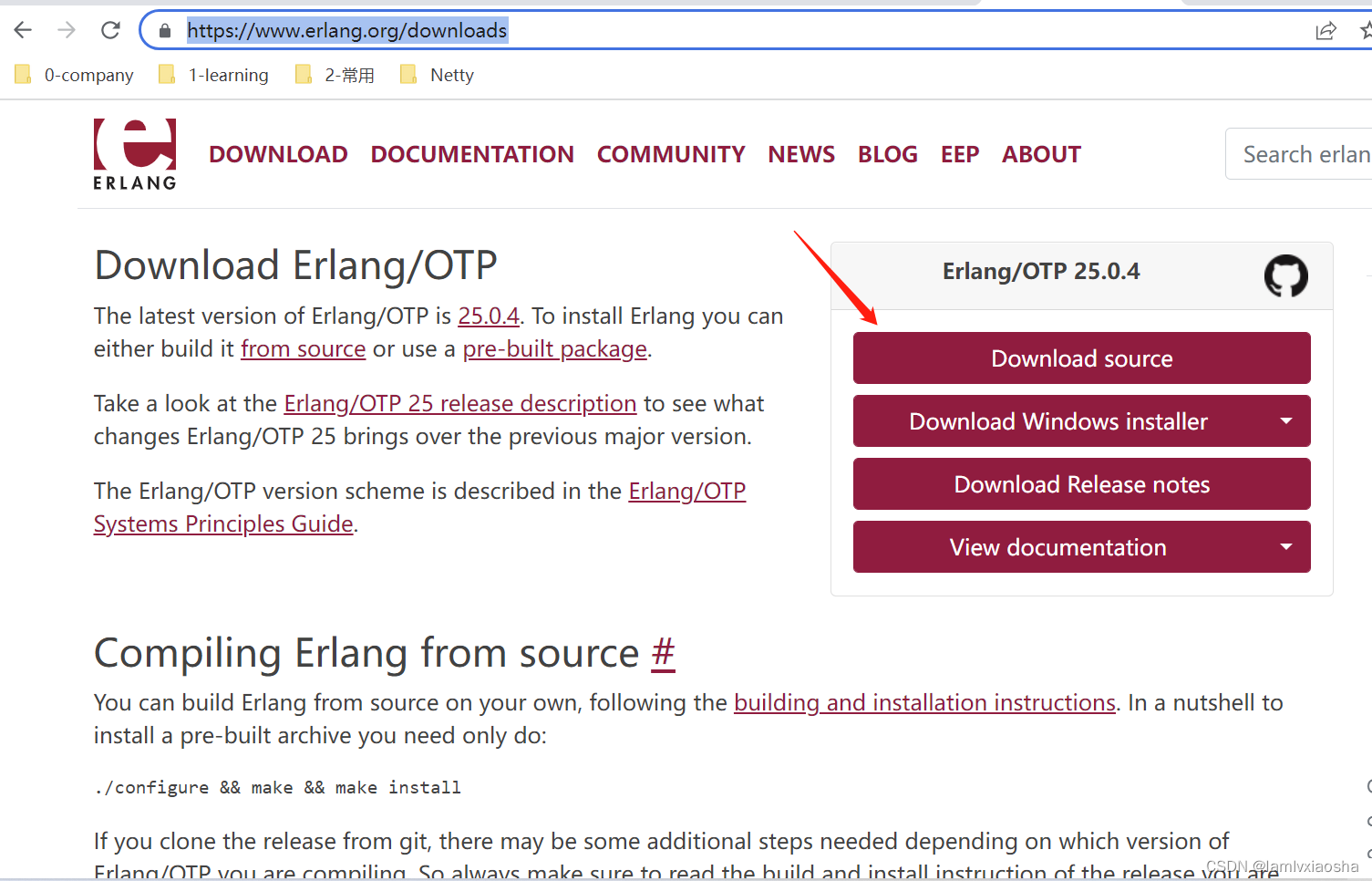Open the building and installation instructions link
This screenshot has height=881, width=1372.
click(x=924, y=703)
